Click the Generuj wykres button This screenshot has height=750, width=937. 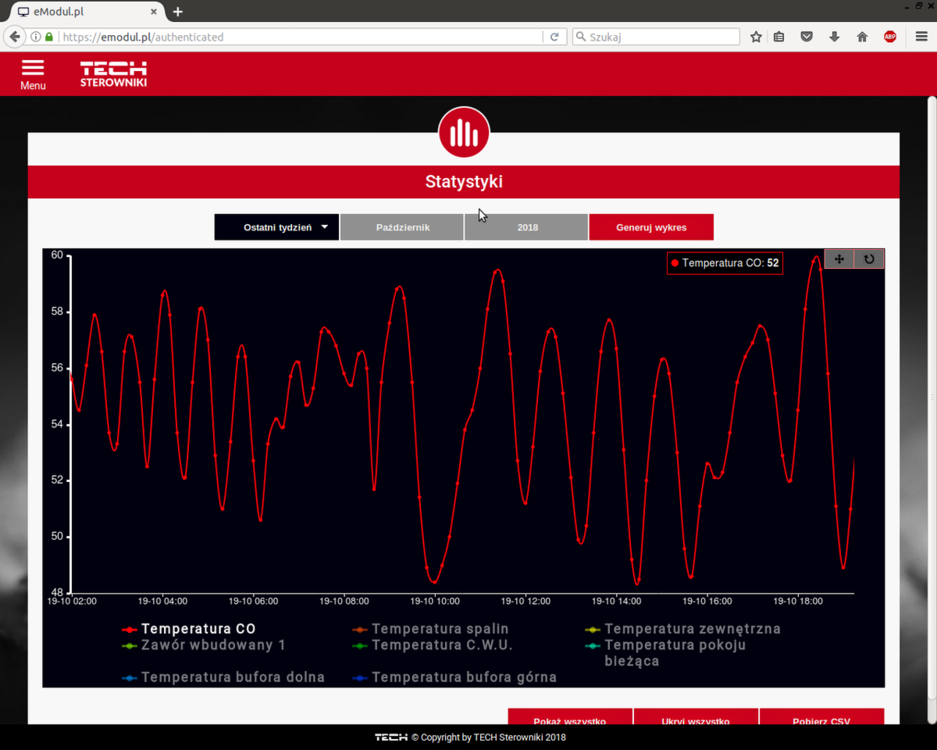(651, 227)
